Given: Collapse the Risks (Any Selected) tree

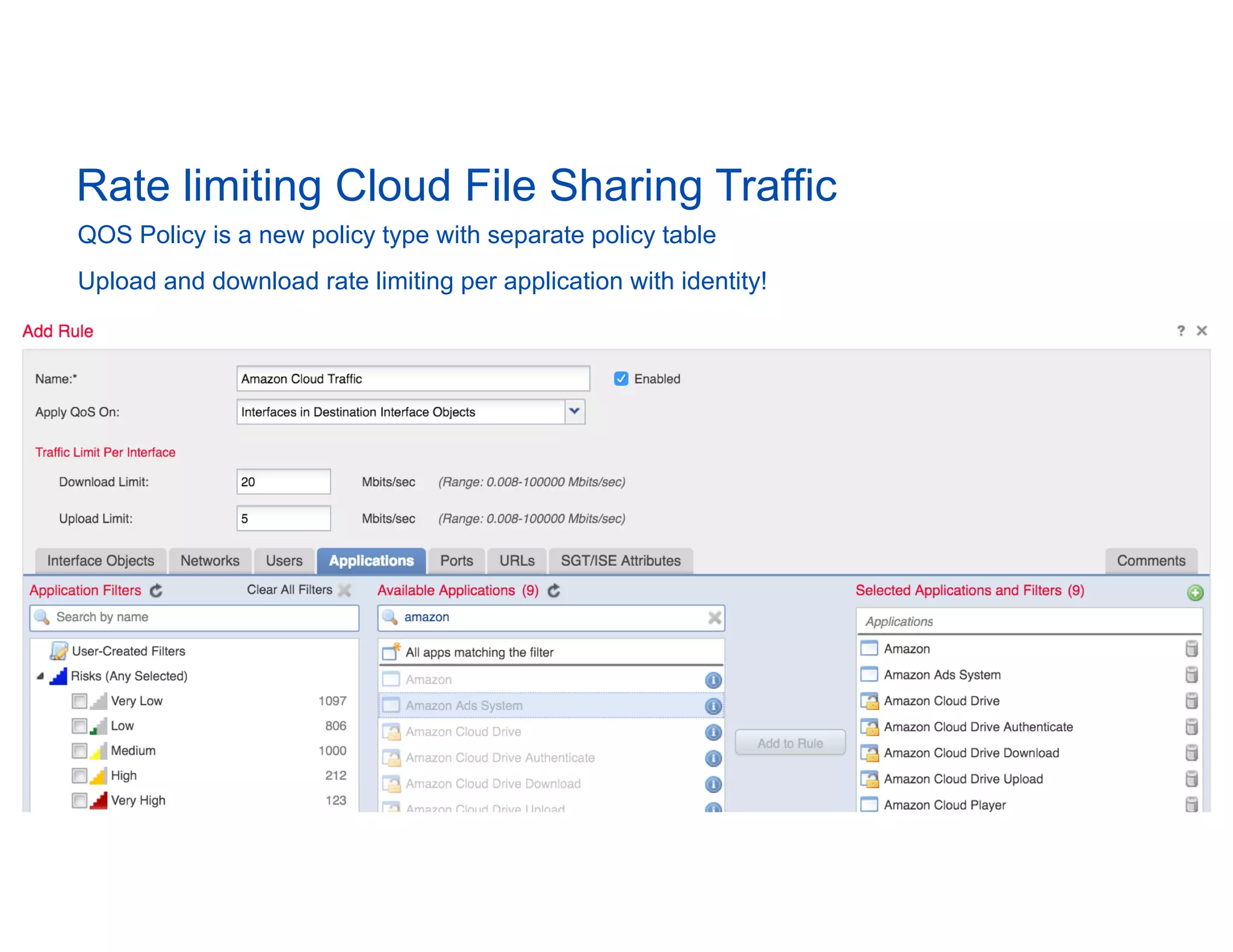Looking at the screenshot, I should [40, 676].
